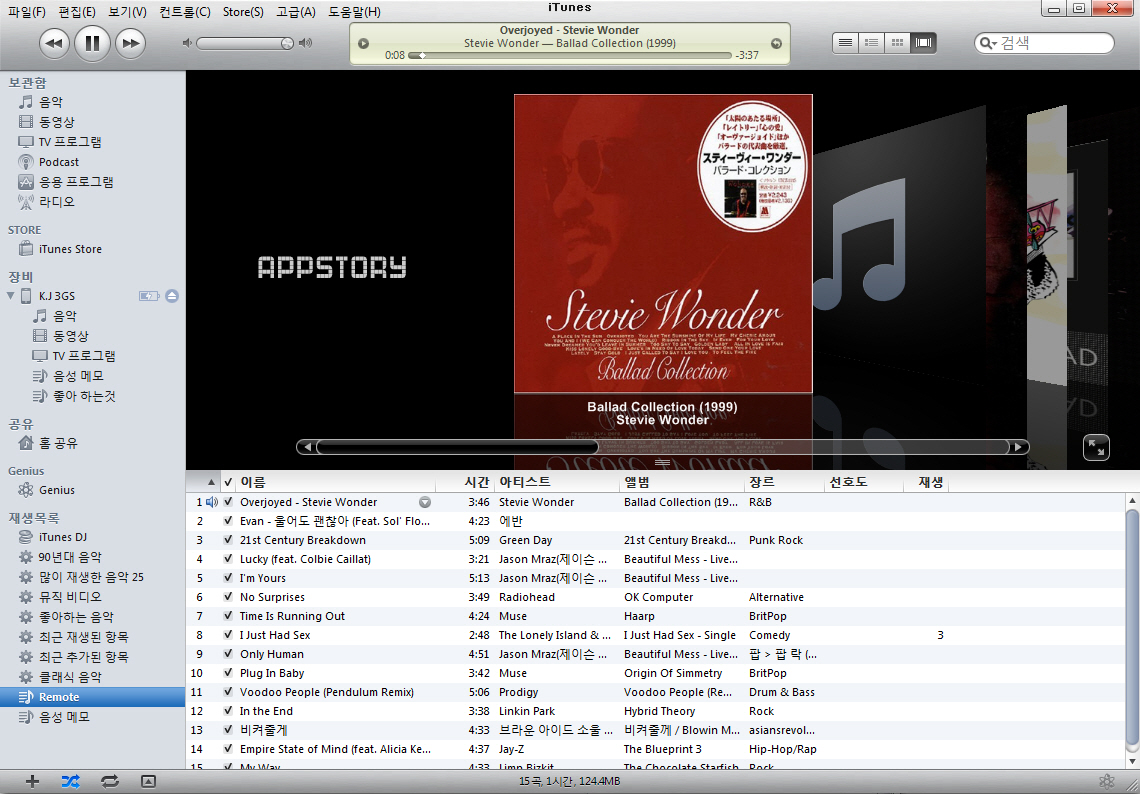Viewport: 1140px width, 794px height.
Task: Sort by track number column arrow
Action: tap(212, 482)
